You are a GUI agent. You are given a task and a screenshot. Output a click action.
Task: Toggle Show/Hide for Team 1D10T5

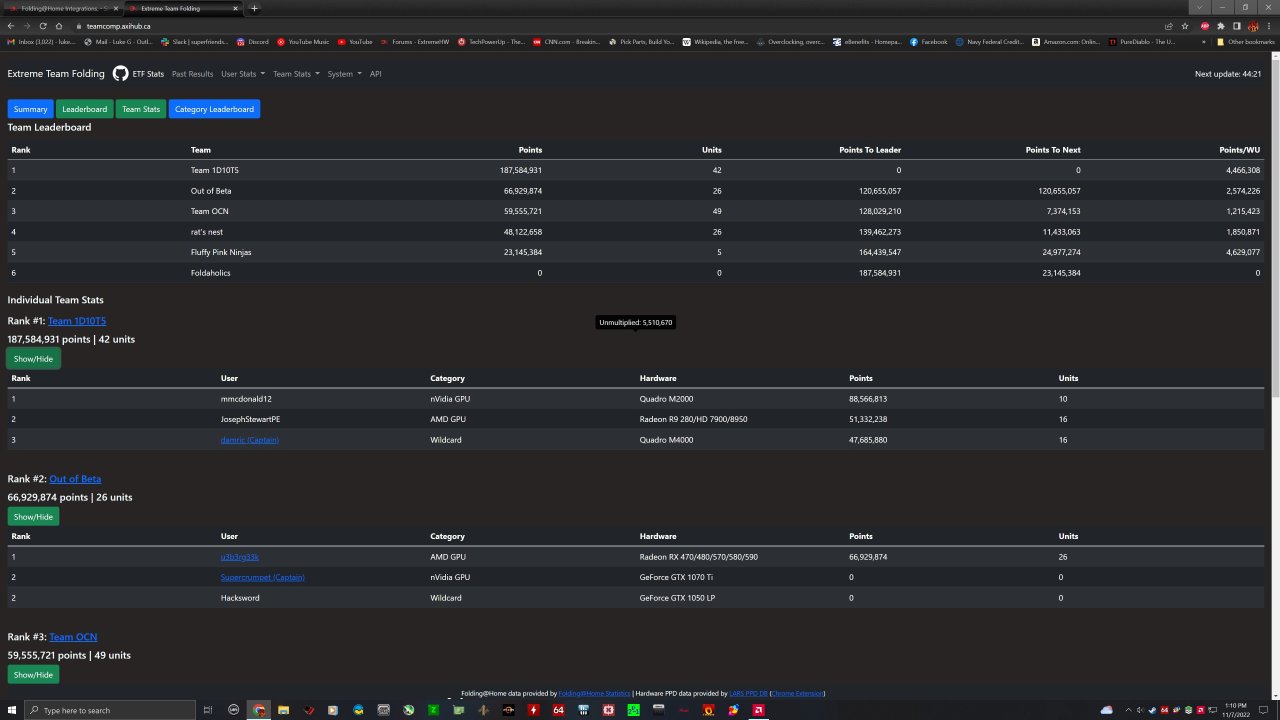[x=33, y=359]
